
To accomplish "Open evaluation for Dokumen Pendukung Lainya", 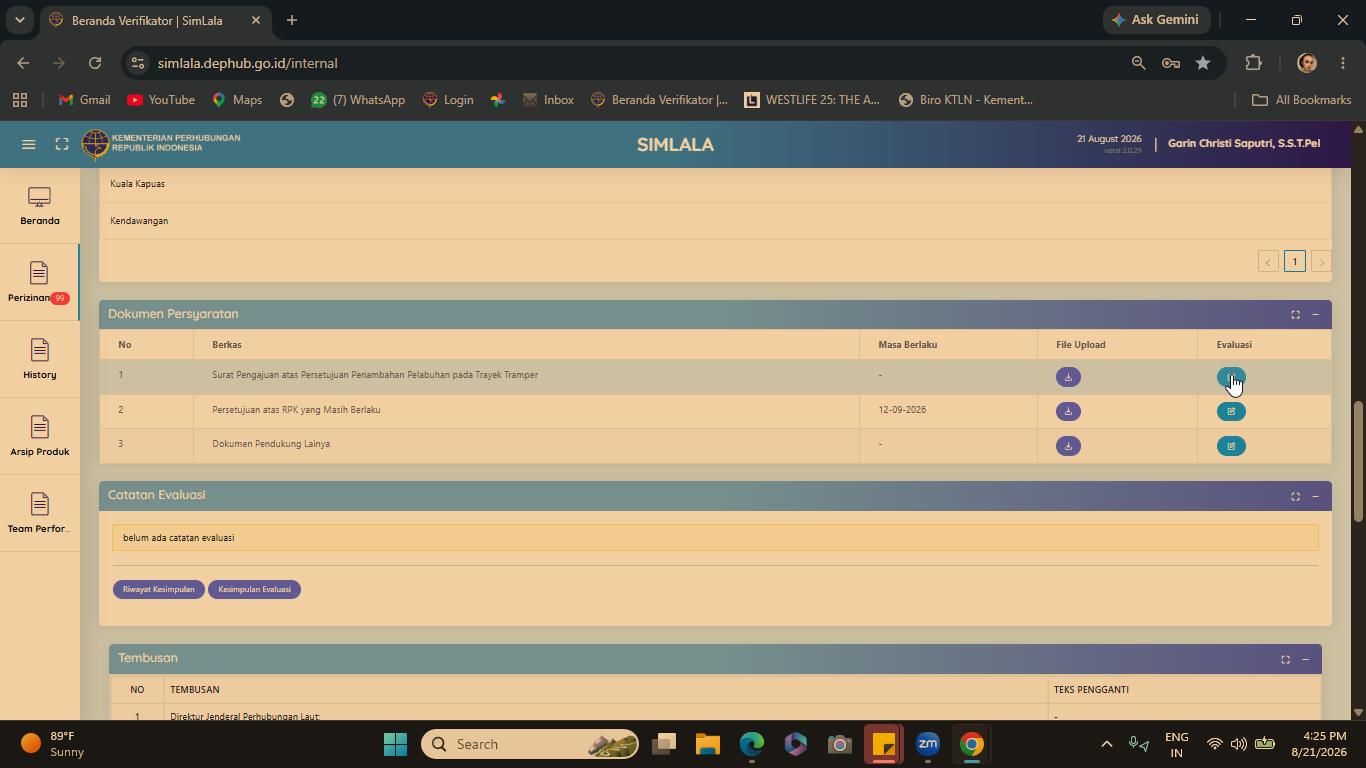I will click(1231, 446).
